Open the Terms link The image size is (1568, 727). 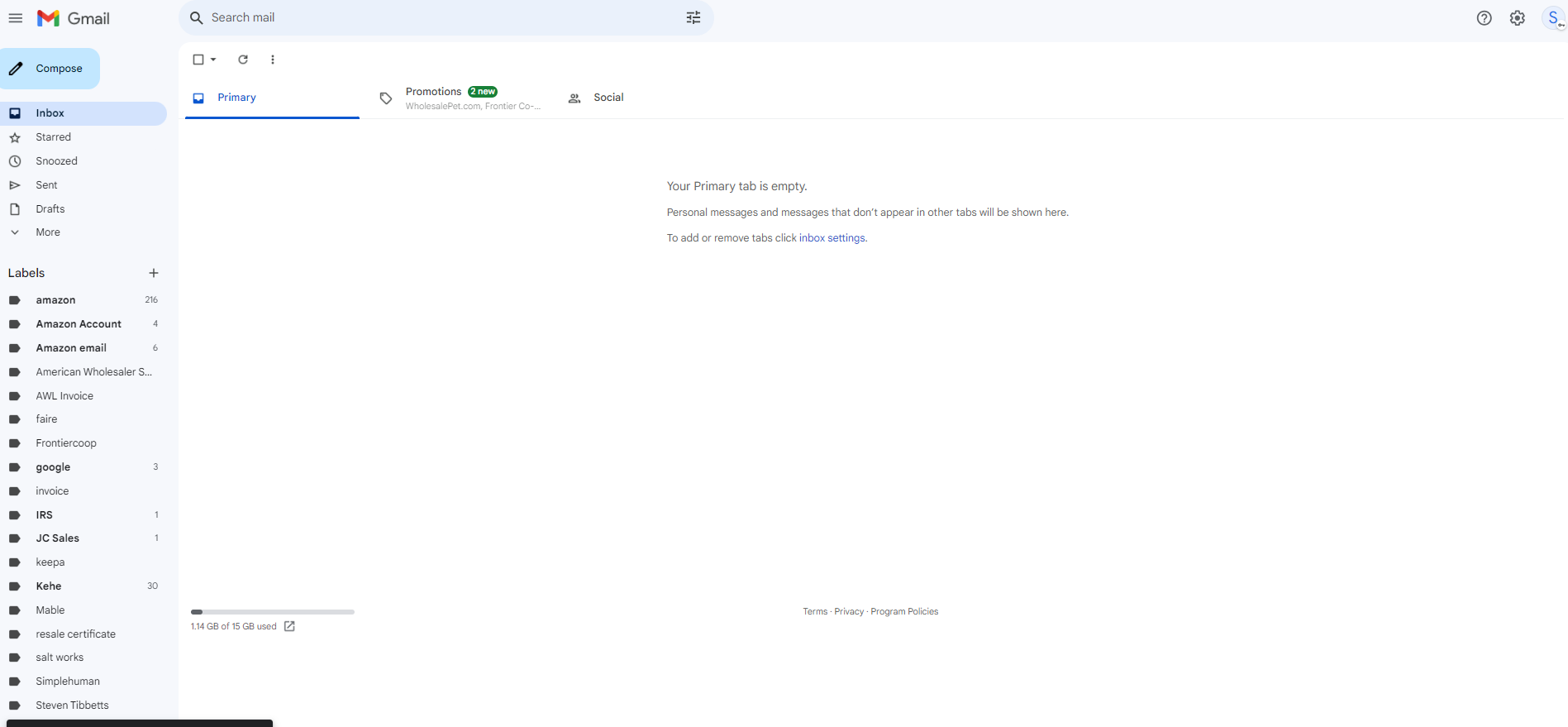click(815, 612)
